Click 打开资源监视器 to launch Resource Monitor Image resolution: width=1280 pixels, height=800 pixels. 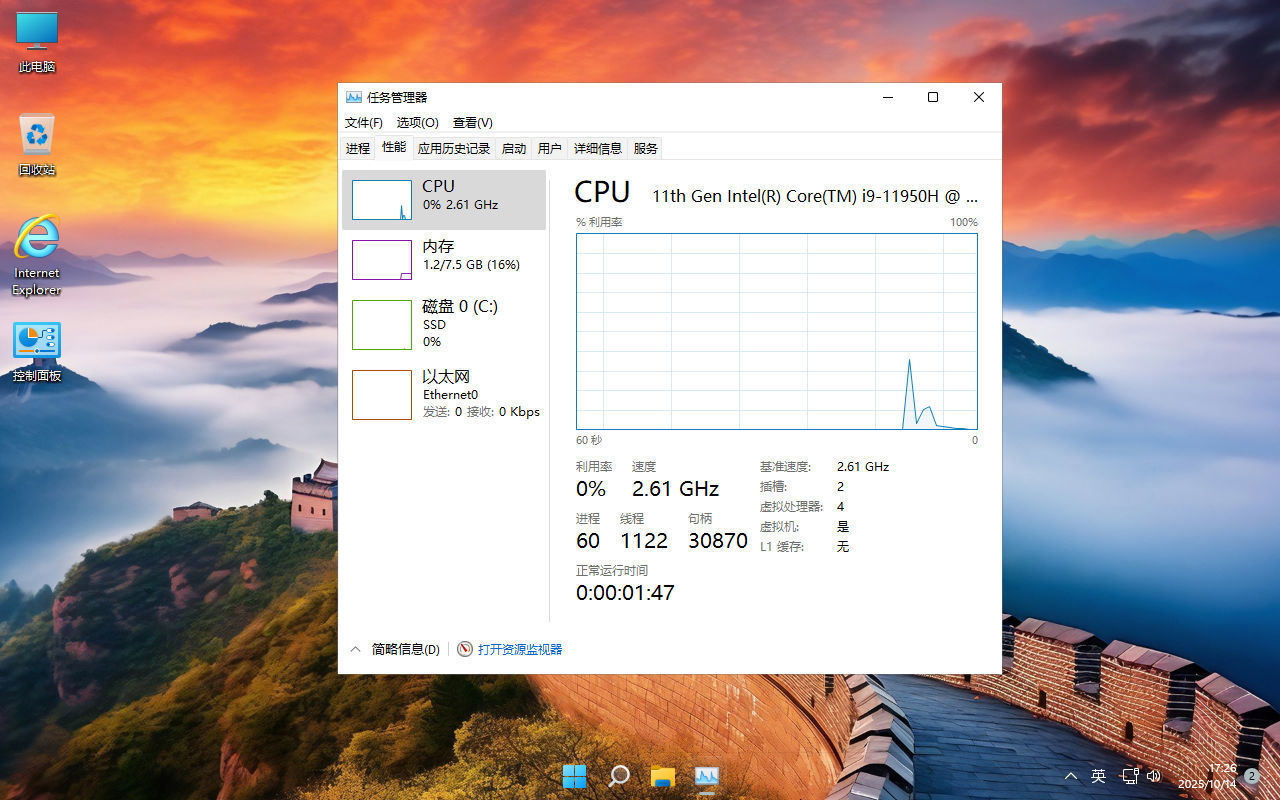[x=519, y=649]
